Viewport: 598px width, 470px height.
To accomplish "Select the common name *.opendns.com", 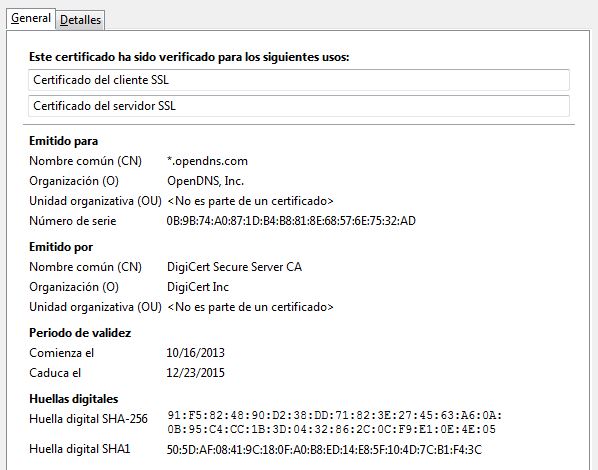I will 207,161.
